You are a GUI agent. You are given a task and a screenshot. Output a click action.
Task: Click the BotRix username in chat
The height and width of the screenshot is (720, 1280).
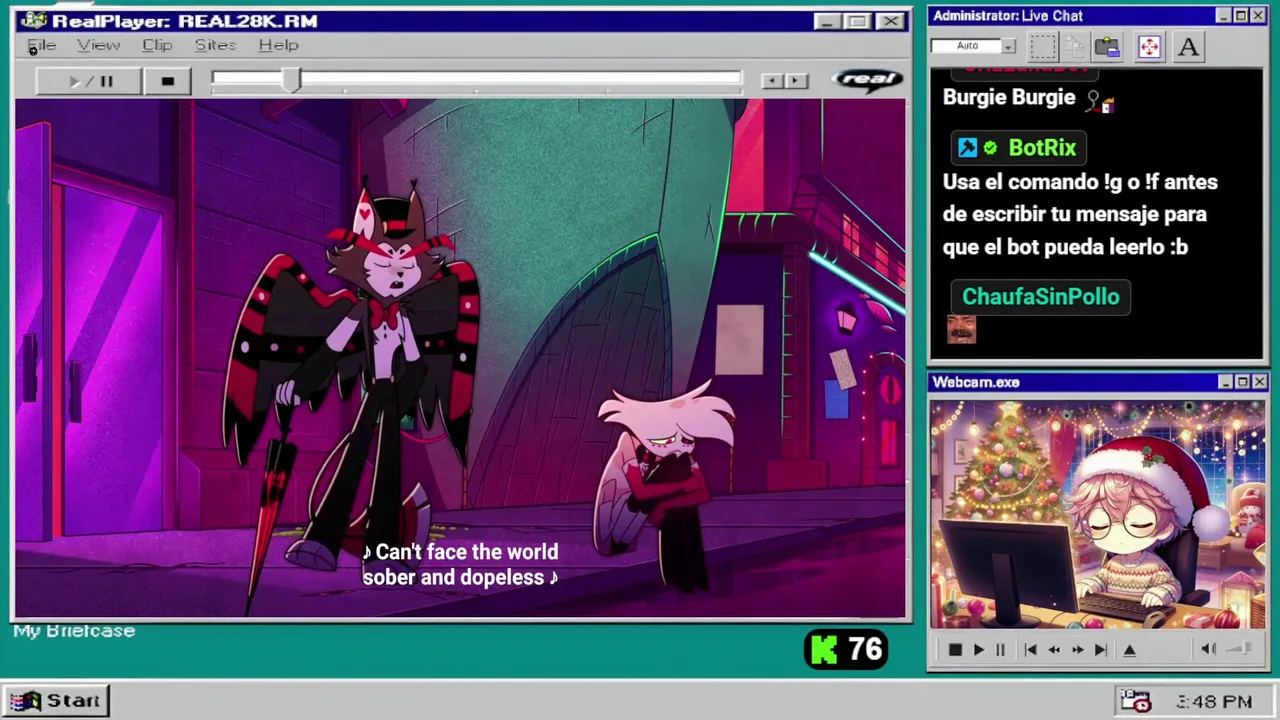[1042, 148]
